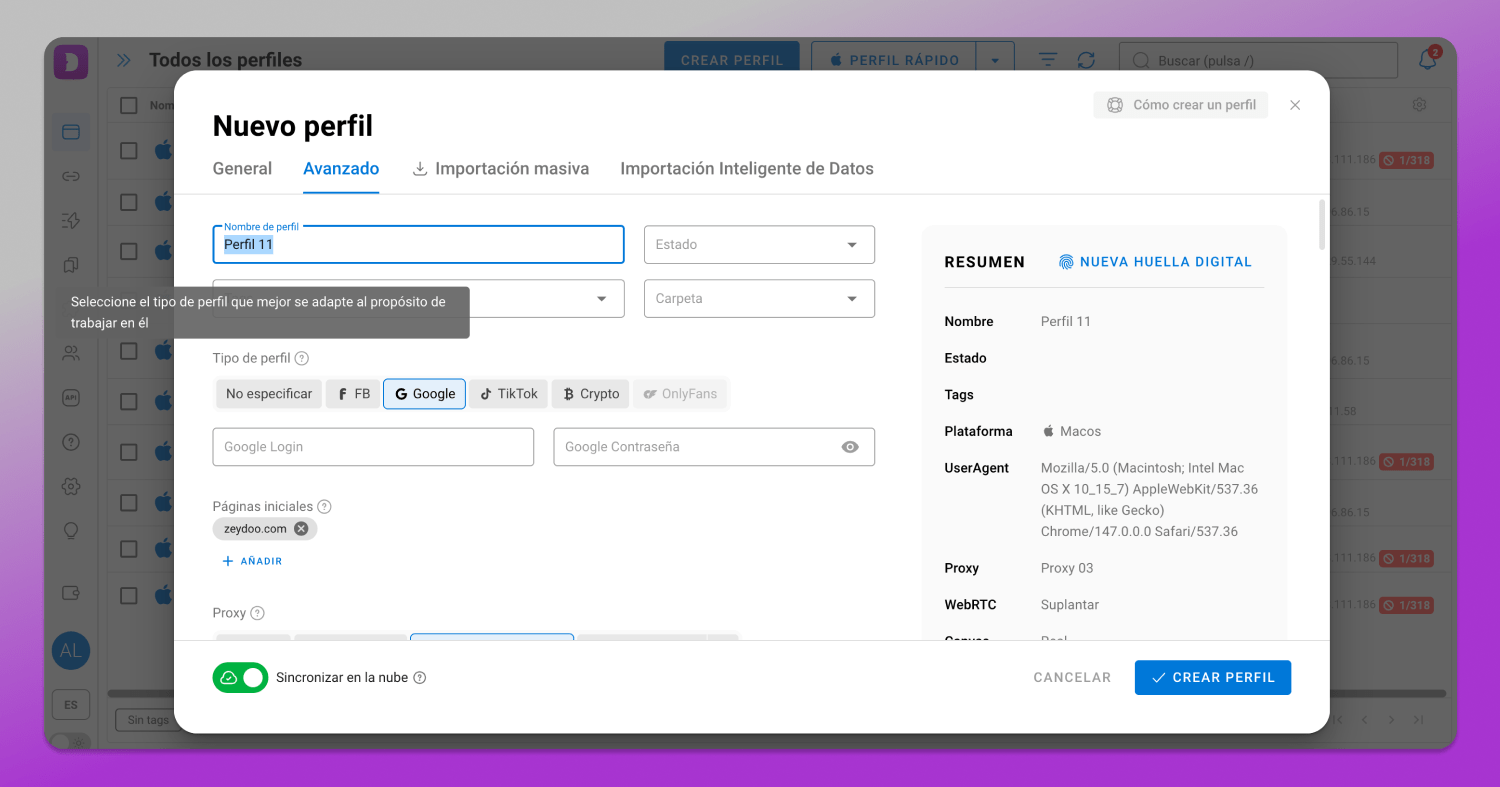Click into the Google Contraseña field
This screenshot has width=1500, height=787.
click(714, 447)
